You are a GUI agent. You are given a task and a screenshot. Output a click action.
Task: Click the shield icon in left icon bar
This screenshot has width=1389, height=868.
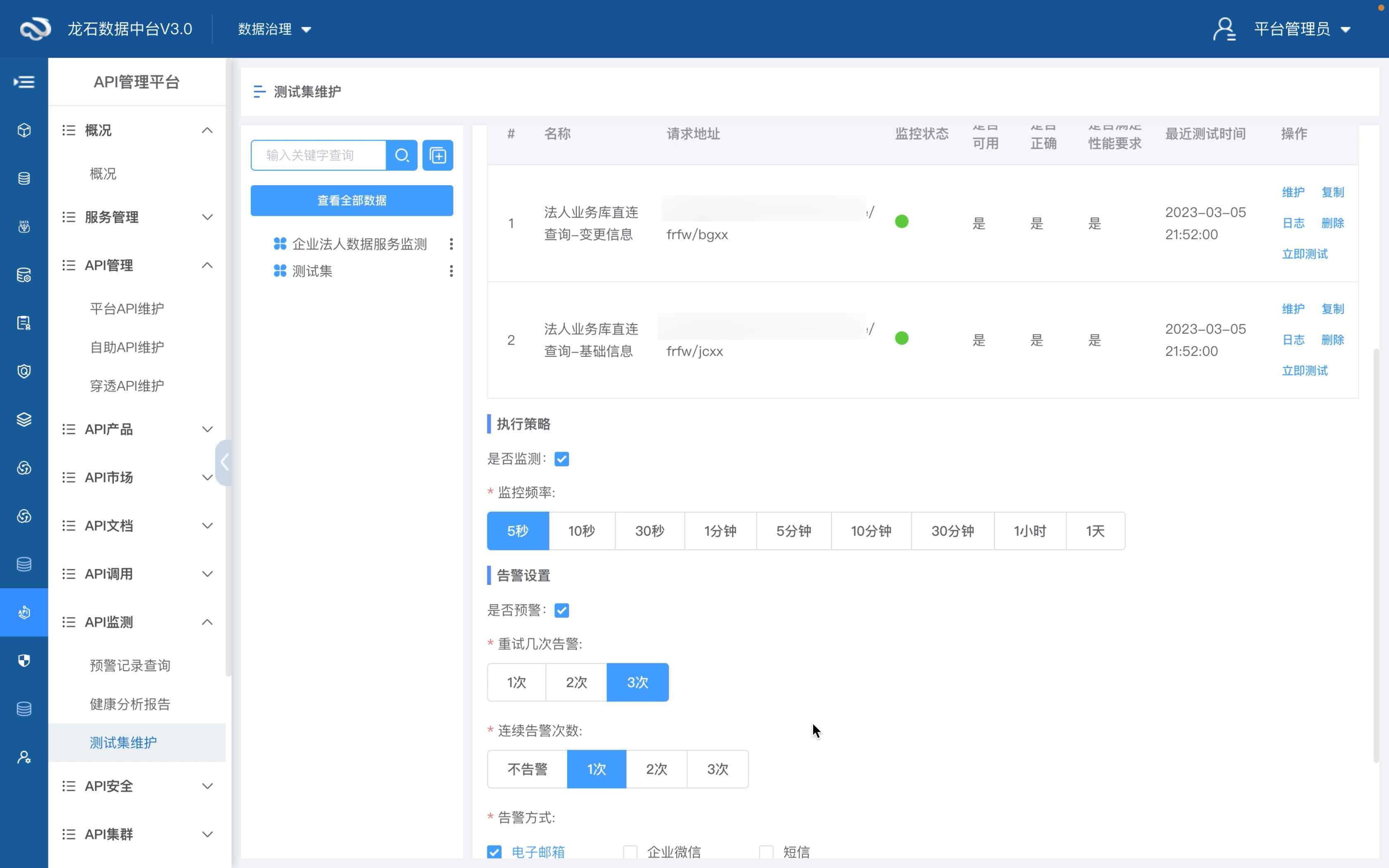[x=24, y=660]
